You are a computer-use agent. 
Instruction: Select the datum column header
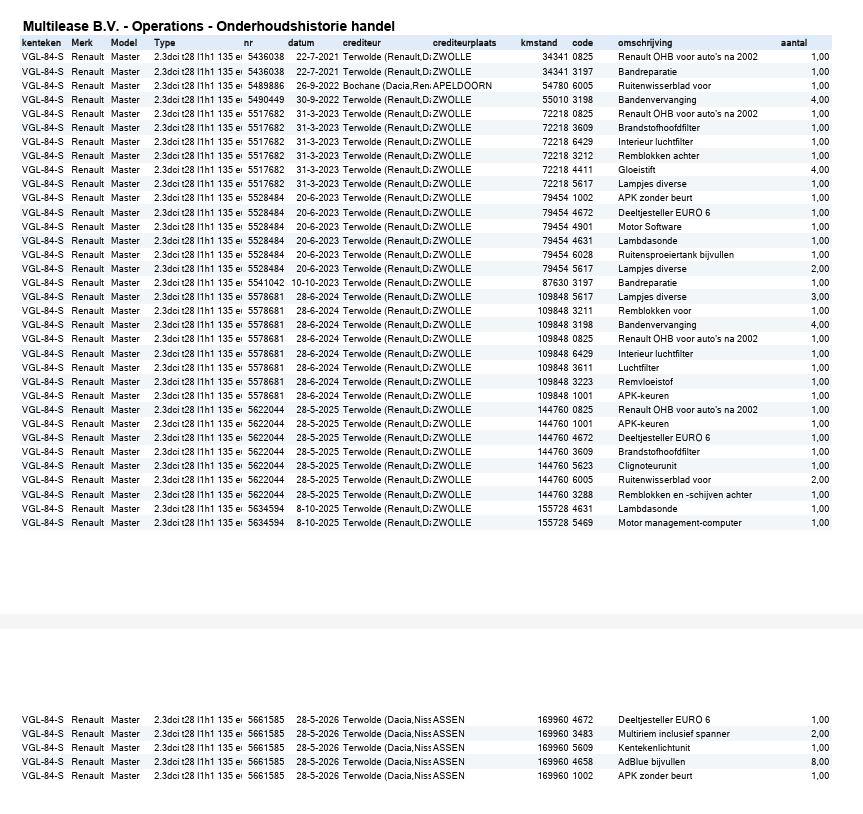(301, 42)
